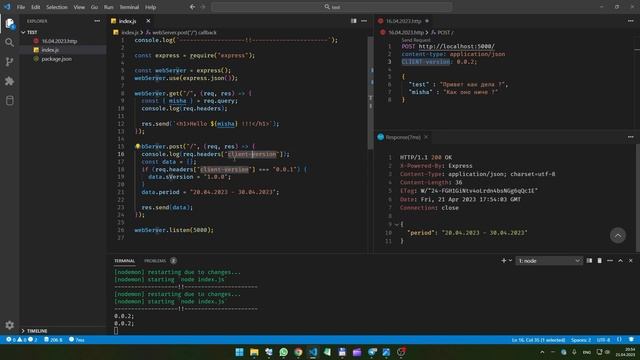Click line and column status entry
This screenshot has width=640, height=360.
[x=538, y=340]
